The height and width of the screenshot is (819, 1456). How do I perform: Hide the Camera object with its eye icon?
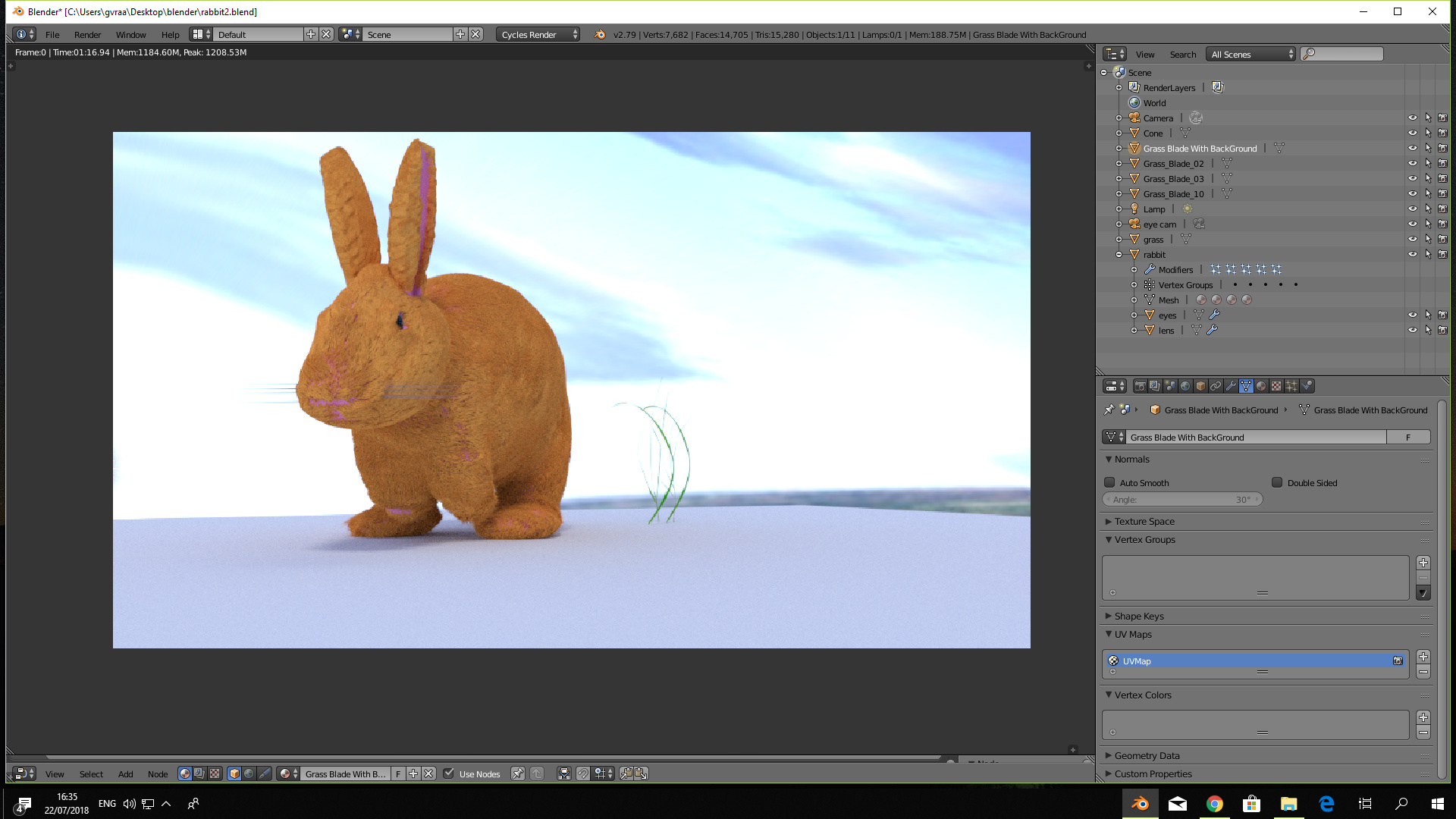[x=1413, y=118]
